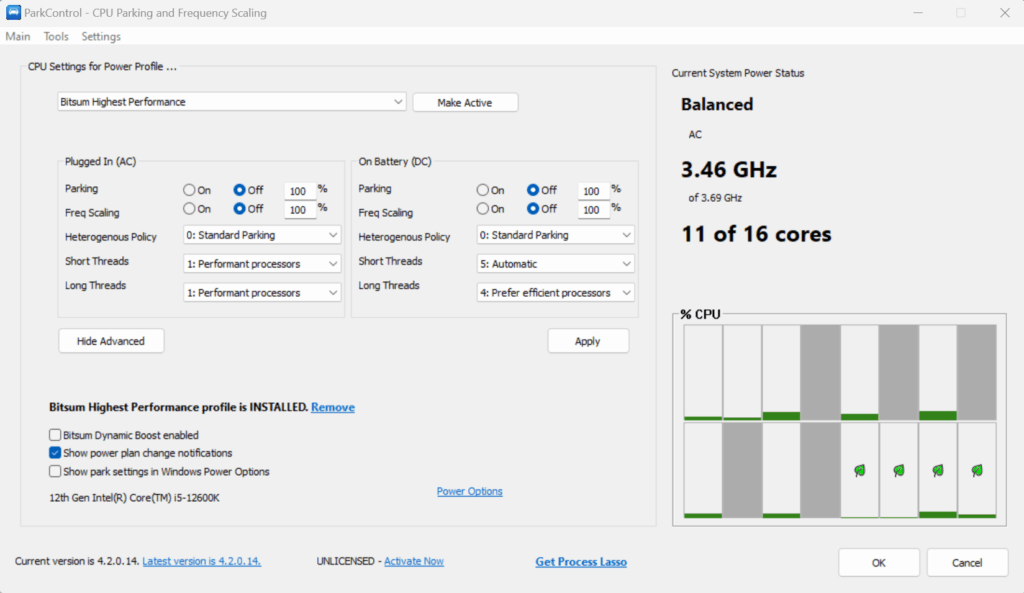Apply the On Battery settings
Screen dimensions: 1024x593
[588, 340]
